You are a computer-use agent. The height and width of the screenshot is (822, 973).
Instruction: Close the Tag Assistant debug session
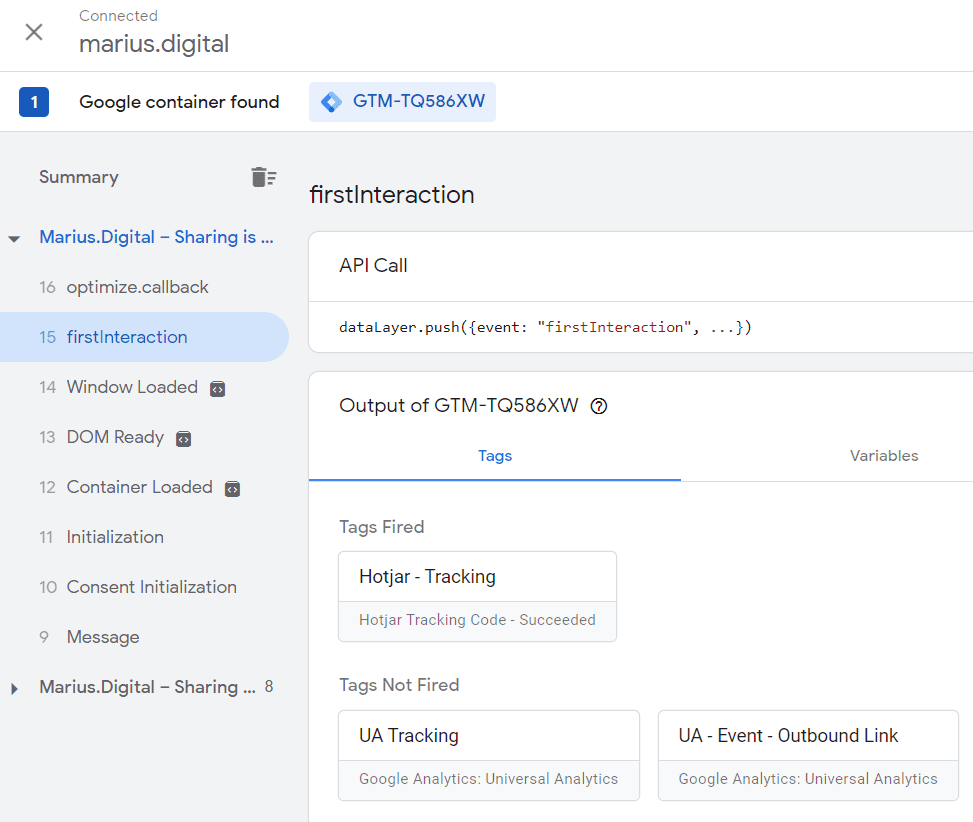[x=34, y=32]
